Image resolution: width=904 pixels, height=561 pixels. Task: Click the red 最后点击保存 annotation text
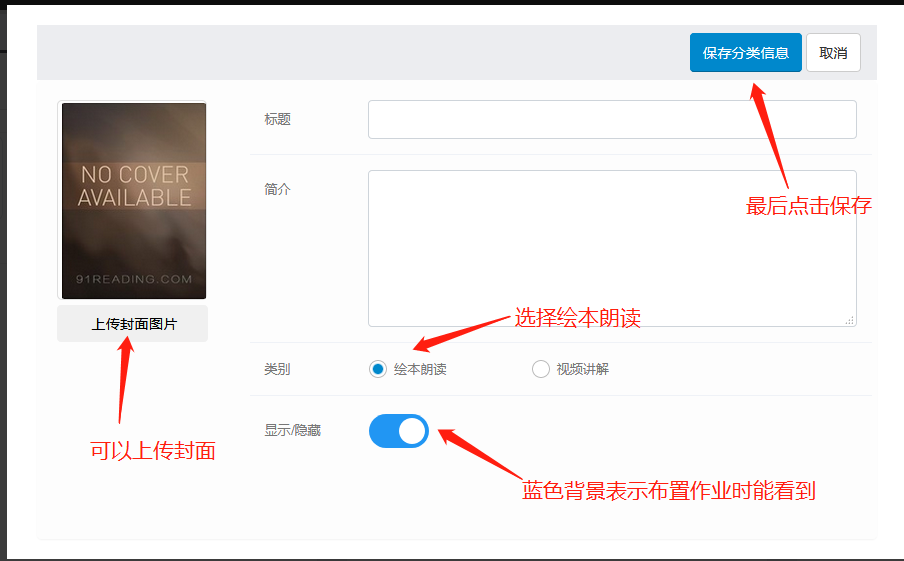point(809,207)
